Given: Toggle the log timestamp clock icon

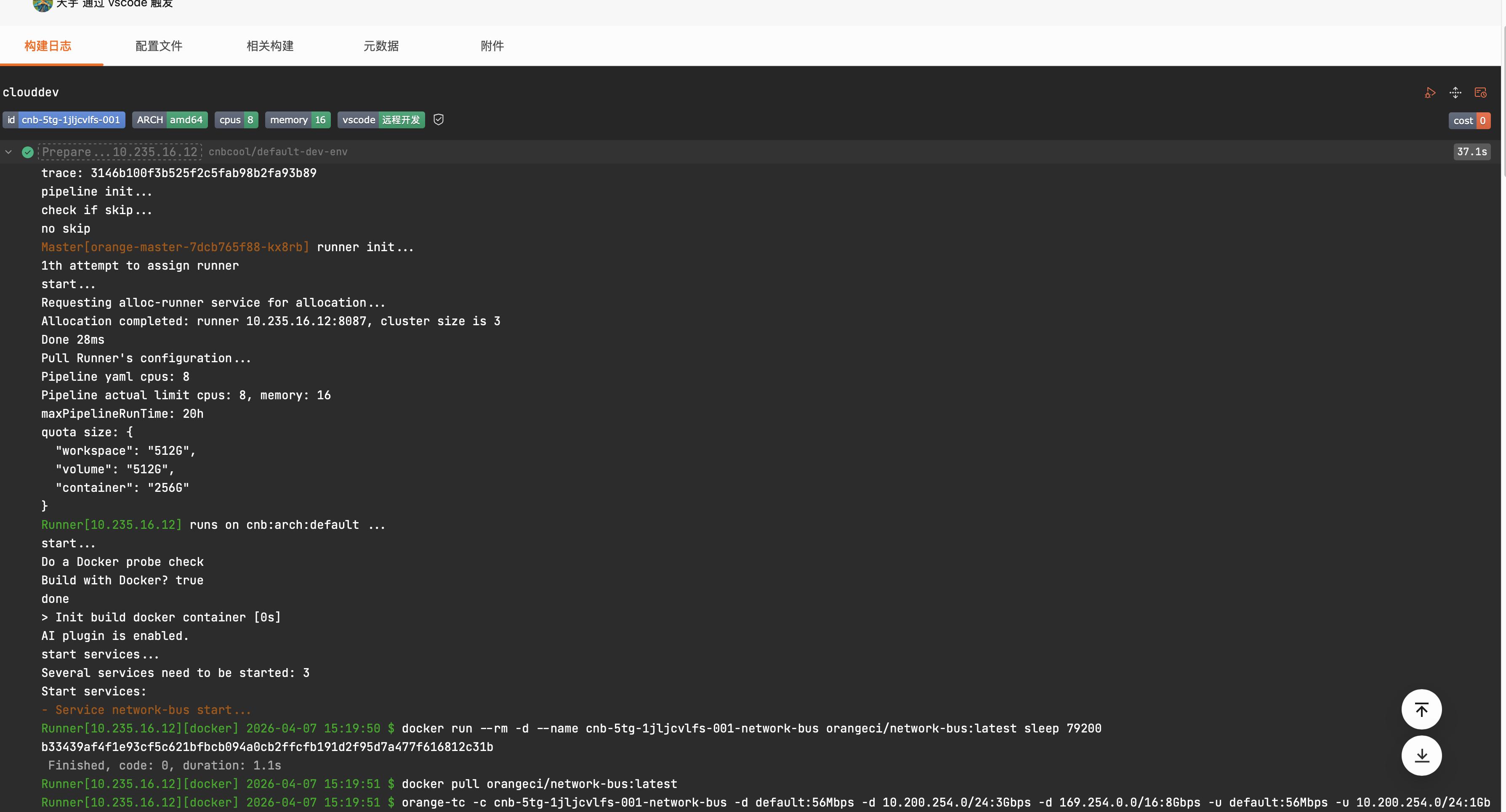Looking at the screenshot, I should point(1480,93).
